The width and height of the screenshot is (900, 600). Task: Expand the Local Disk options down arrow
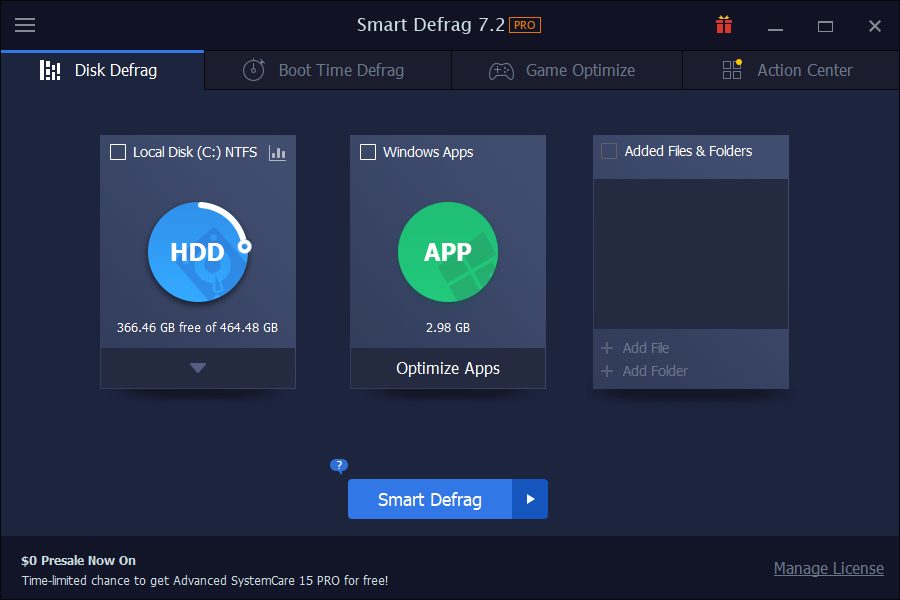click(198, 368)
